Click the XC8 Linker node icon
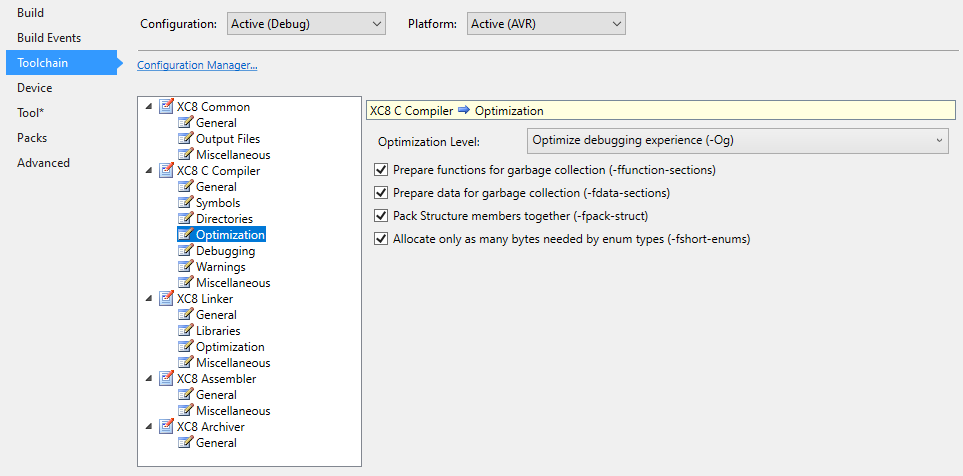Screen dimensions: 963x476 click(x=166, y=299)
